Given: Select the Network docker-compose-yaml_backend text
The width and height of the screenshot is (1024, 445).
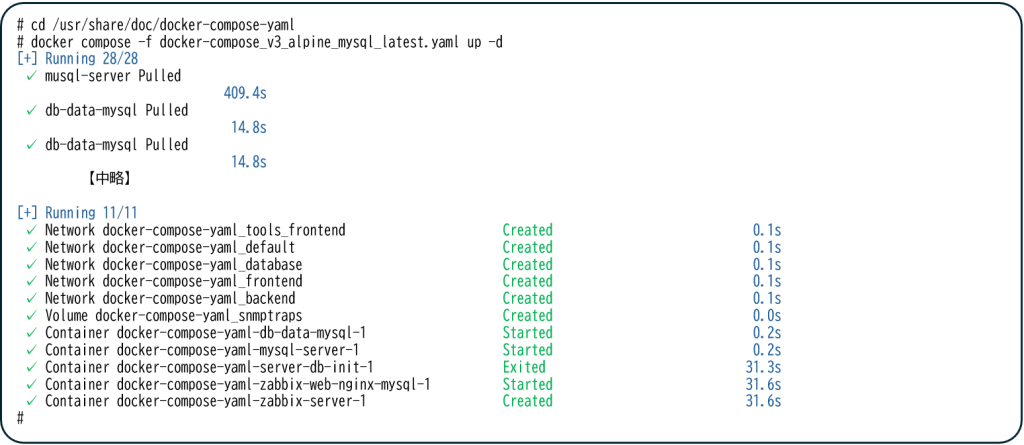Looking at the screenshot, I should (x=170, y=298).
